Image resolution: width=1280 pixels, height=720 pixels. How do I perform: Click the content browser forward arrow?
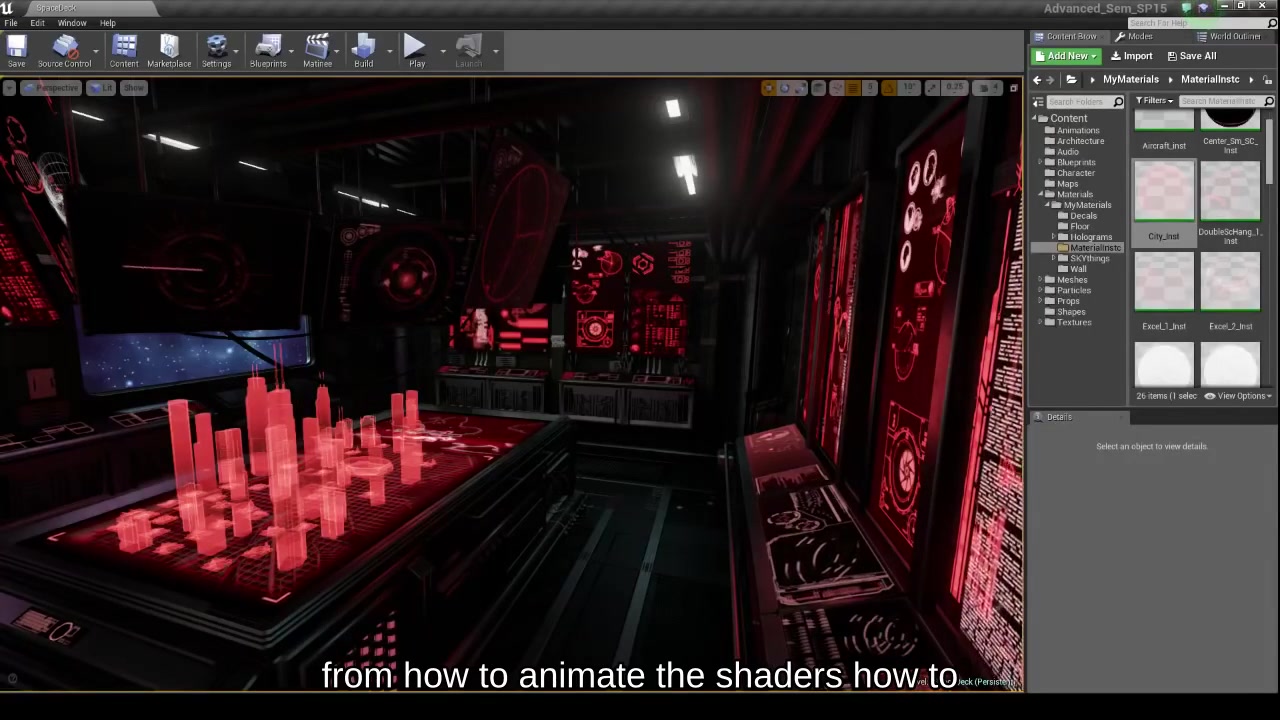1050,80
